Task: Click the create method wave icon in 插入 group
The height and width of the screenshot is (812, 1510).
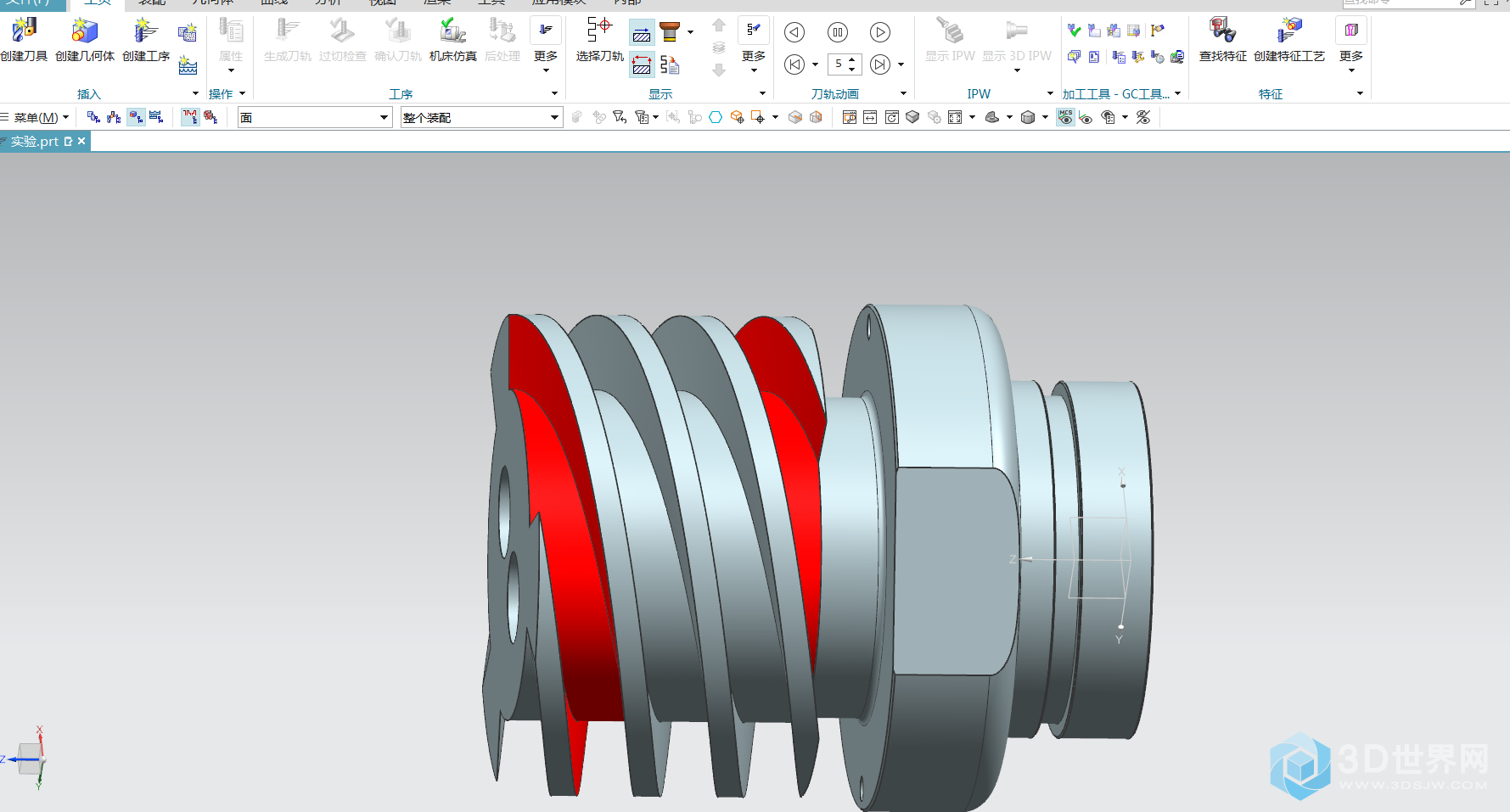Action: click(188, 65)
